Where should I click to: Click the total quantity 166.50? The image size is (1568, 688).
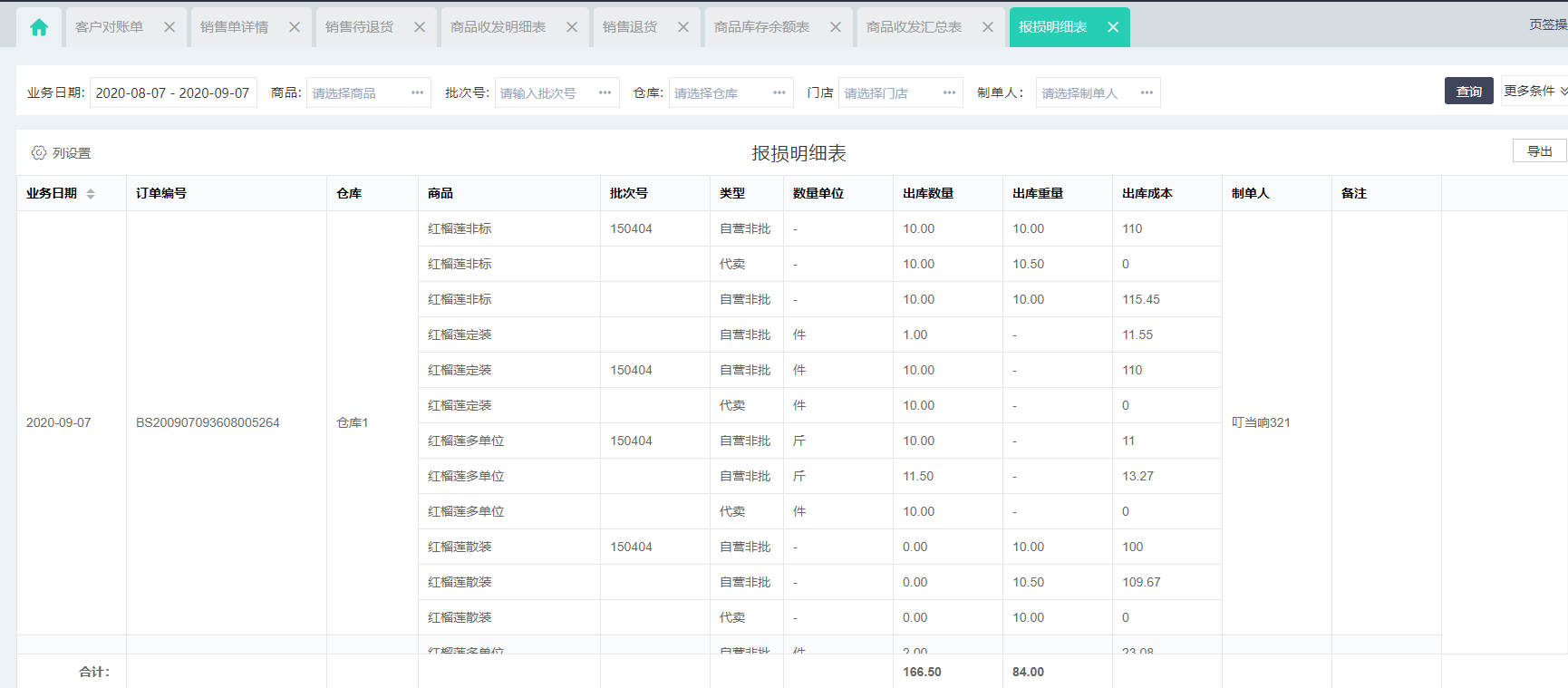pos(922,673)
